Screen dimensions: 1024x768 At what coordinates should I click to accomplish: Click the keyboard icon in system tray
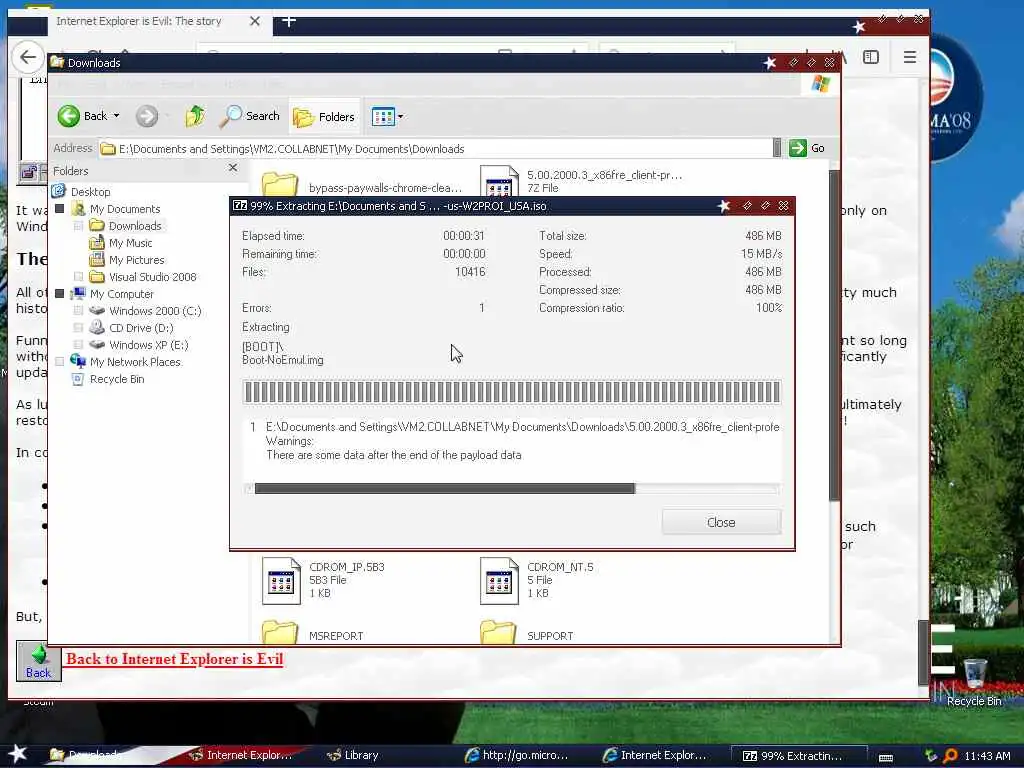coord(886,757)
